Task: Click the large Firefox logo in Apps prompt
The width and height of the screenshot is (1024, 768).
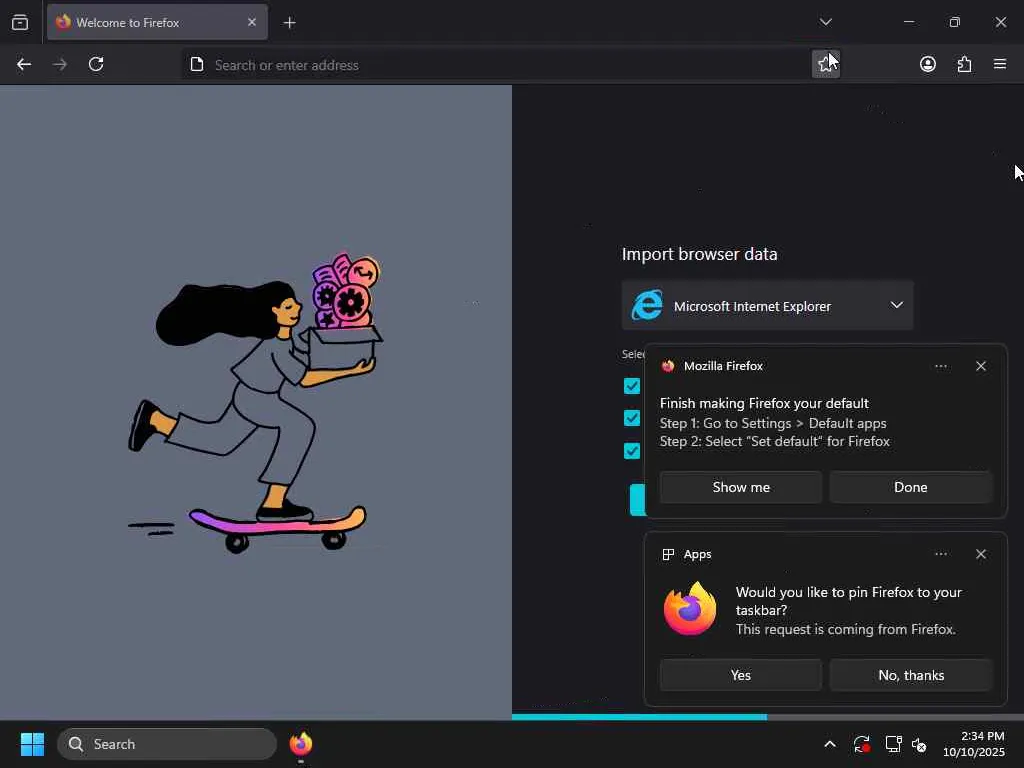Action: (x=690, y=609)
